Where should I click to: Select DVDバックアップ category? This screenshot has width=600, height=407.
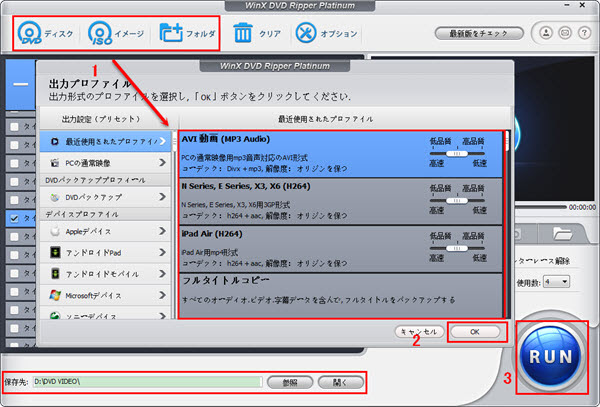click(105, 197)
